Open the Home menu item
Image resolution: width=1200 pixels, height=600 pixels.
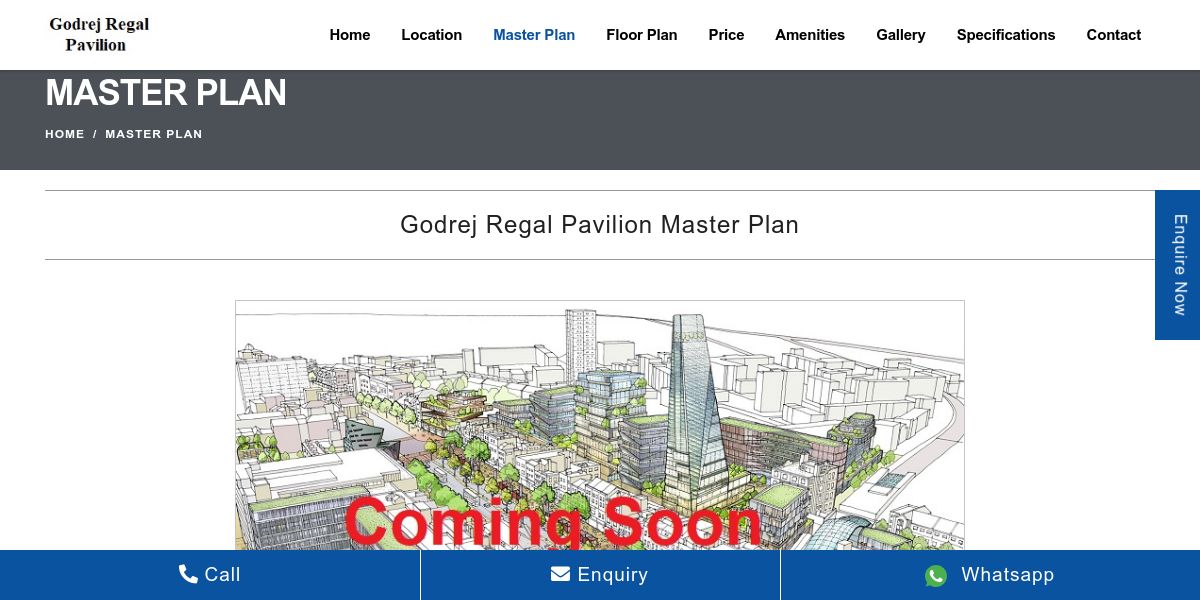350,35
